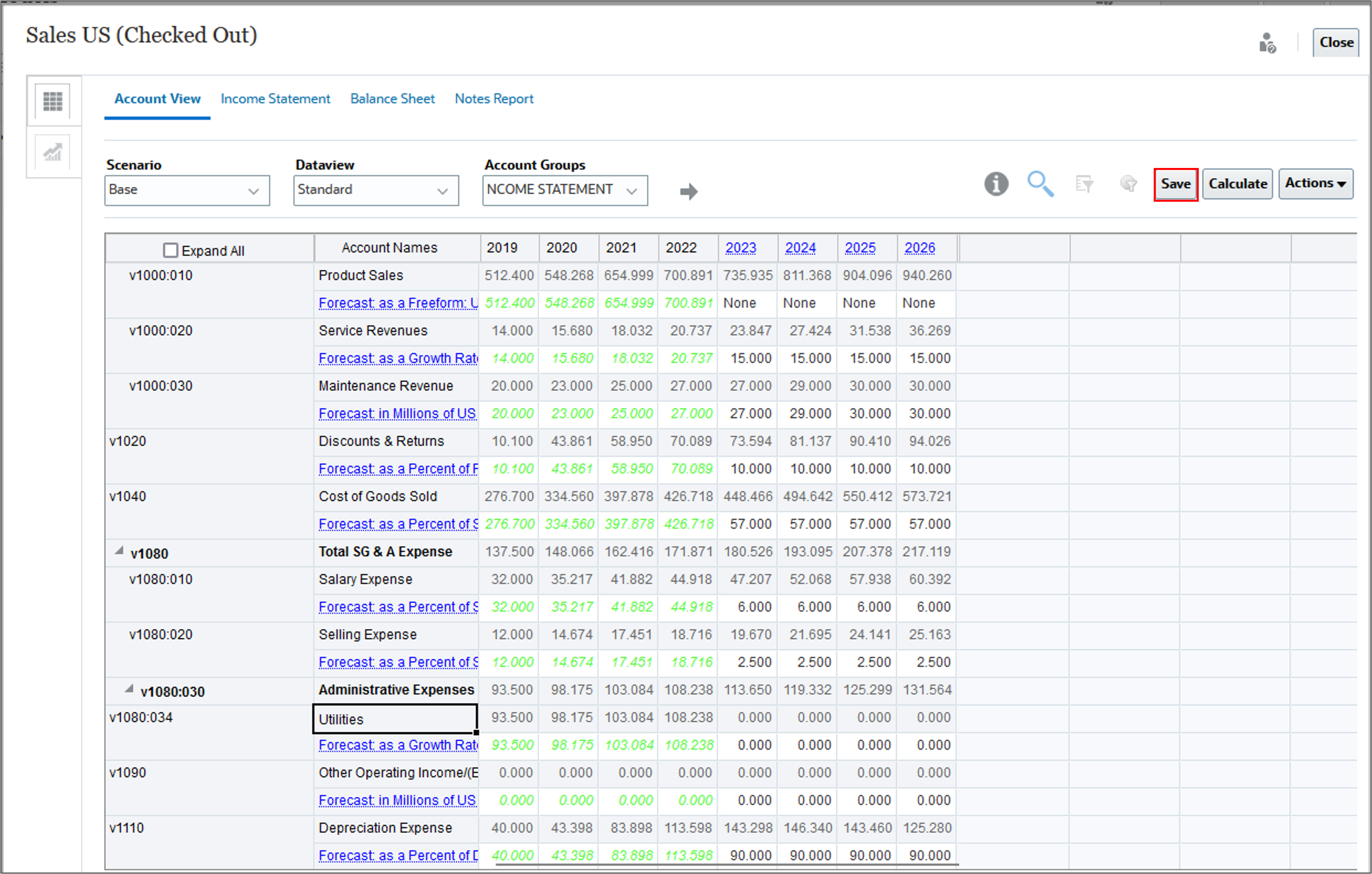Collapse the v1080:030 Administrative Expenses row
Viewport: 1372px width, 874px height.
(129, 690)
